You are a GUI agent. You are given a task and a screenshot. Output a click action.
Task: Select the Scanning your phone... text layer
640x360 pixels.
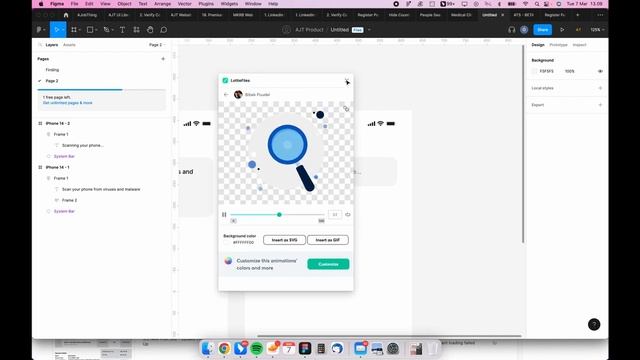[83, 145]
